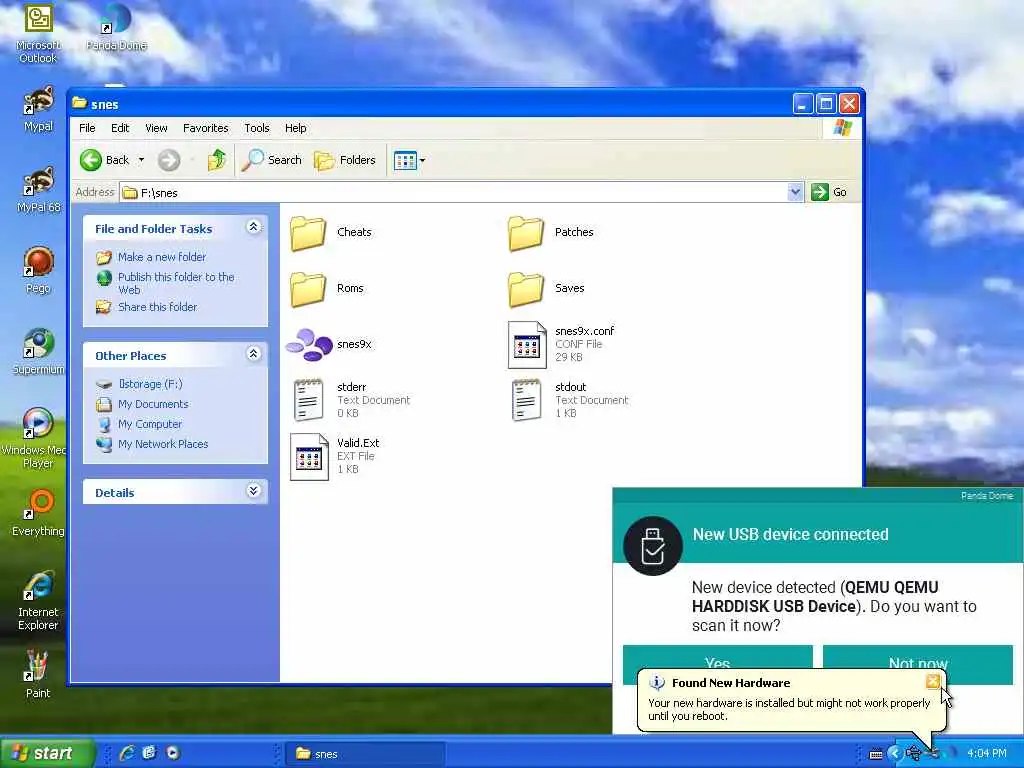Open the Favorites menu

coord(206,128)
